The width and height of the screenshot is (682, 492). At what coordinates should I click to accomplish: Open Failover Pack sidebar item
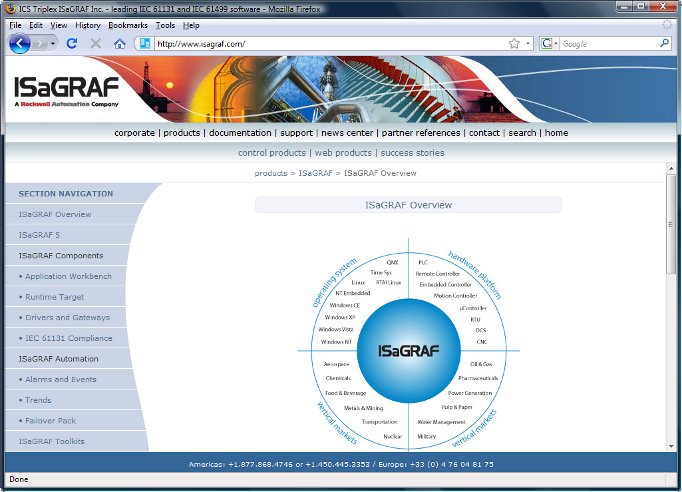50,420
